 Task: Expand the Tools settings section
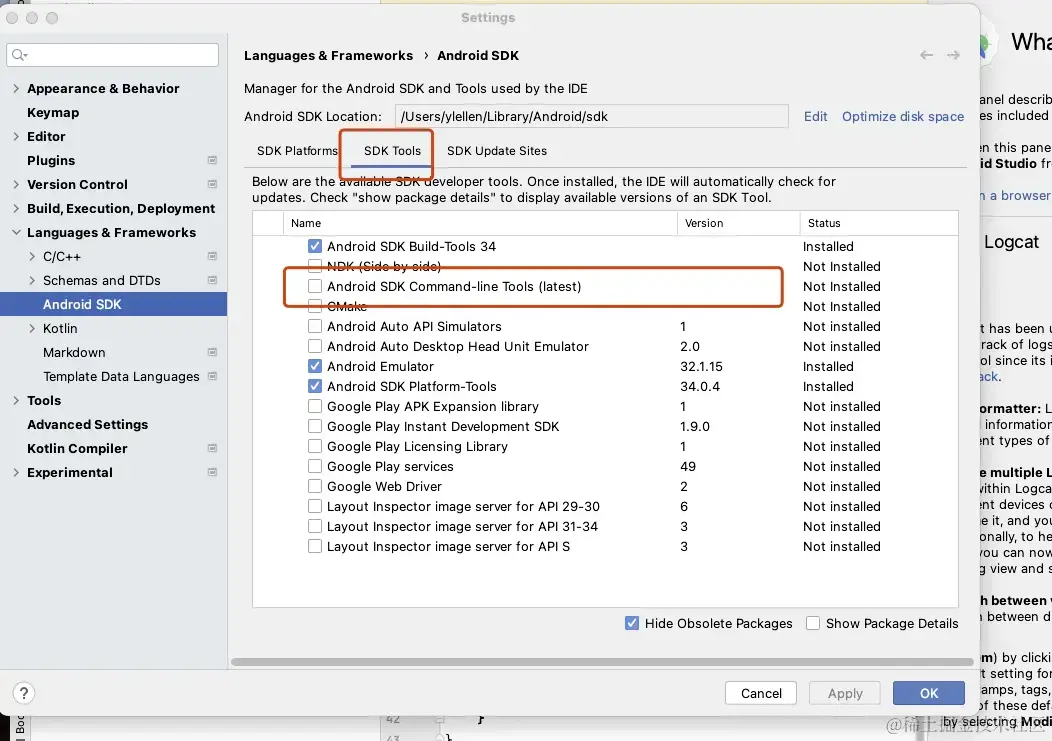16,401
